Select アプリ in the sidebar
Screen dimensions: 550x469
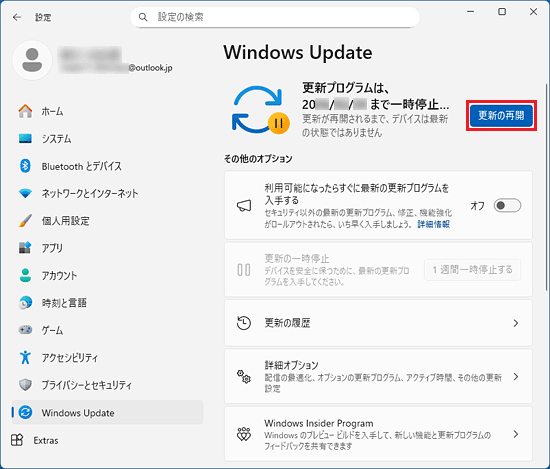click(107, 248)
